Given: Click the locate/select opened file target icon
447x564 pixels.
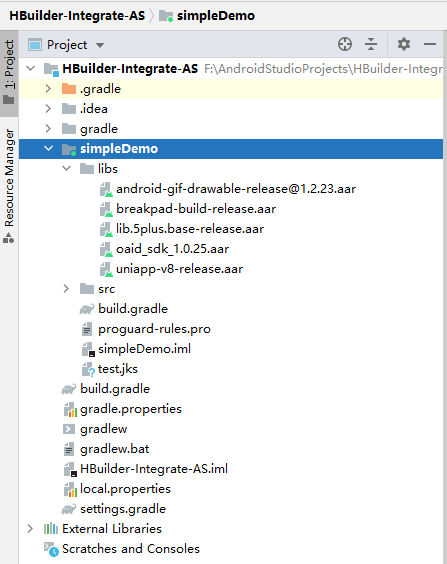Looking at the screenshot, I should [345, 45].
